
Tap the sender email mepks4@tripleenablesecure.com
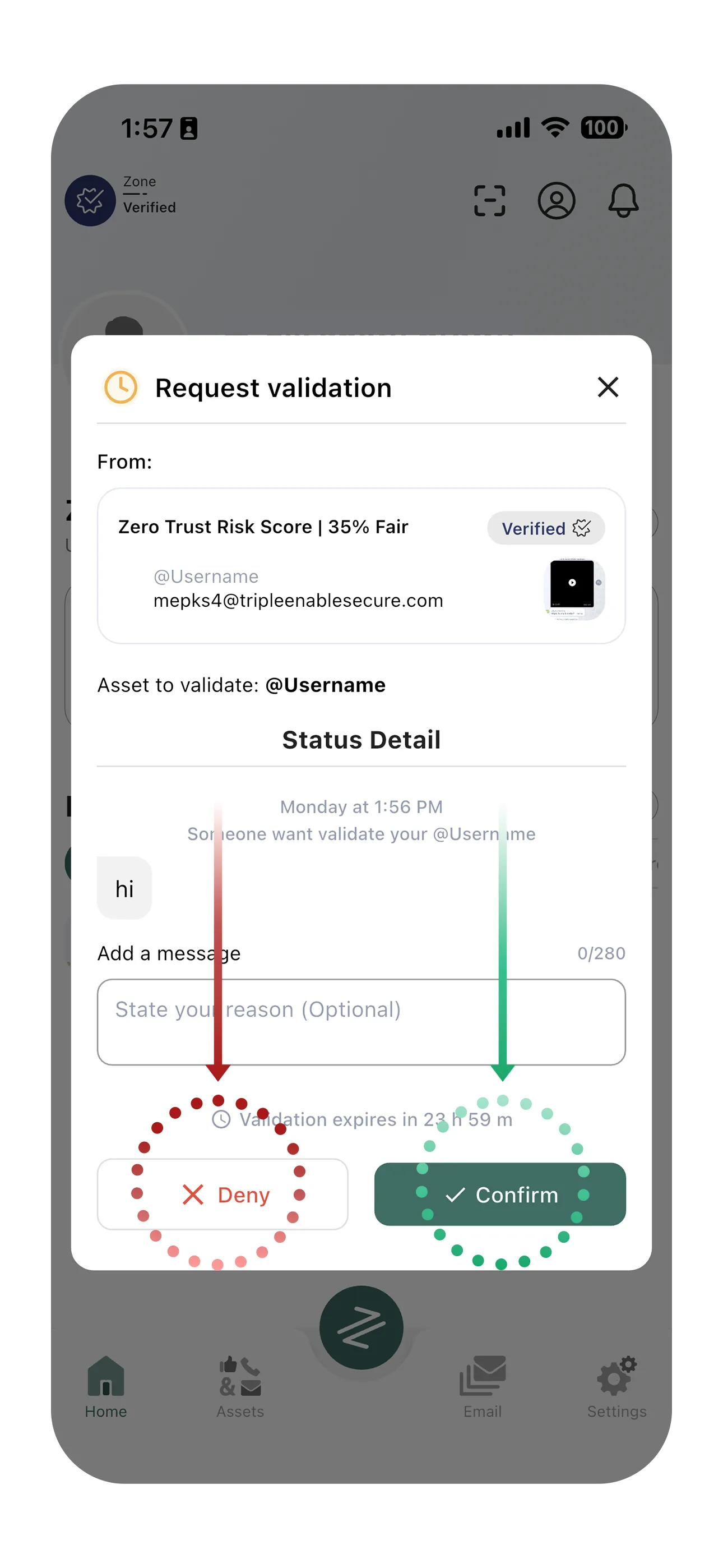(x=298, y=601)
